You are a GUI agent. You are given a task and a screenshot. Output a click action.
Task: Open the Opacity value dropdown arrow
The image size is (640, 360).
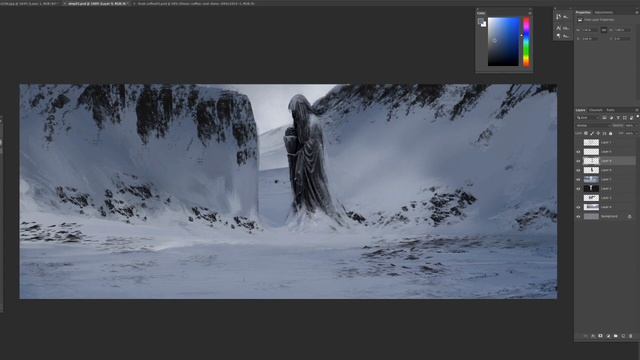pyautogui.click(x=637, y=125)
